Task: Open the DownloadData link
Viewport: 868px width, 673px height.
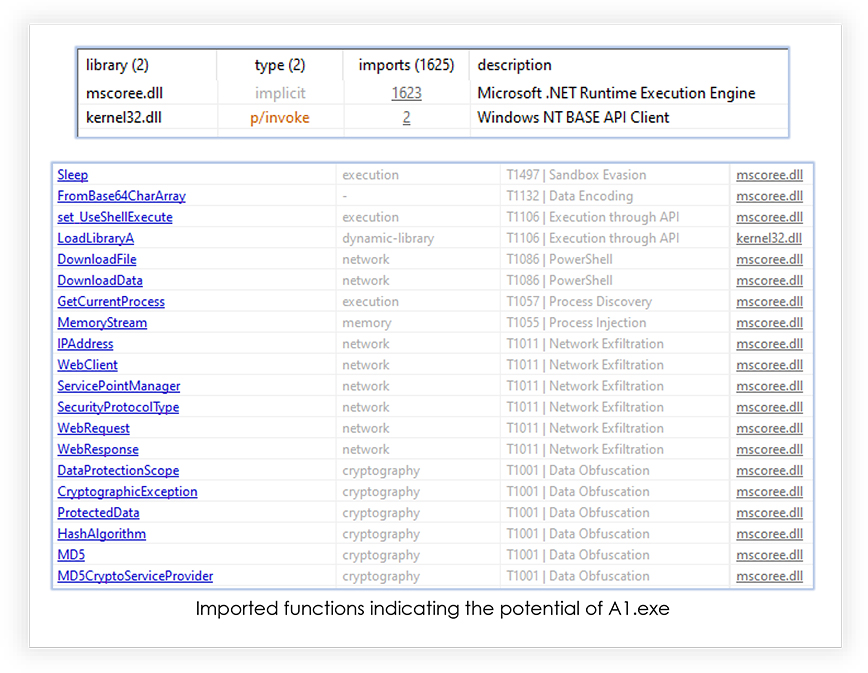Action: pos(100,280)
